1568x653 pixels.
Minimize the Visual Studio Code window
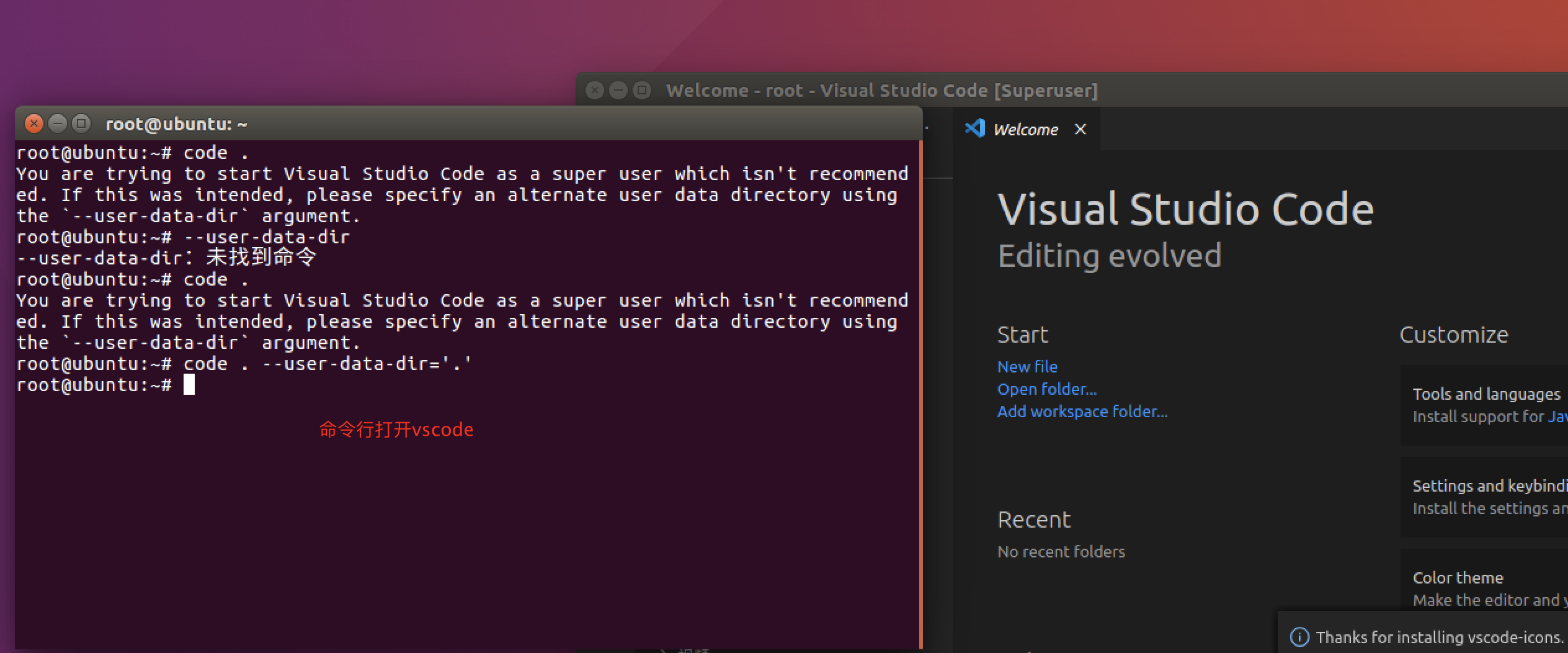pyautogui.click(x=618, y=91)
